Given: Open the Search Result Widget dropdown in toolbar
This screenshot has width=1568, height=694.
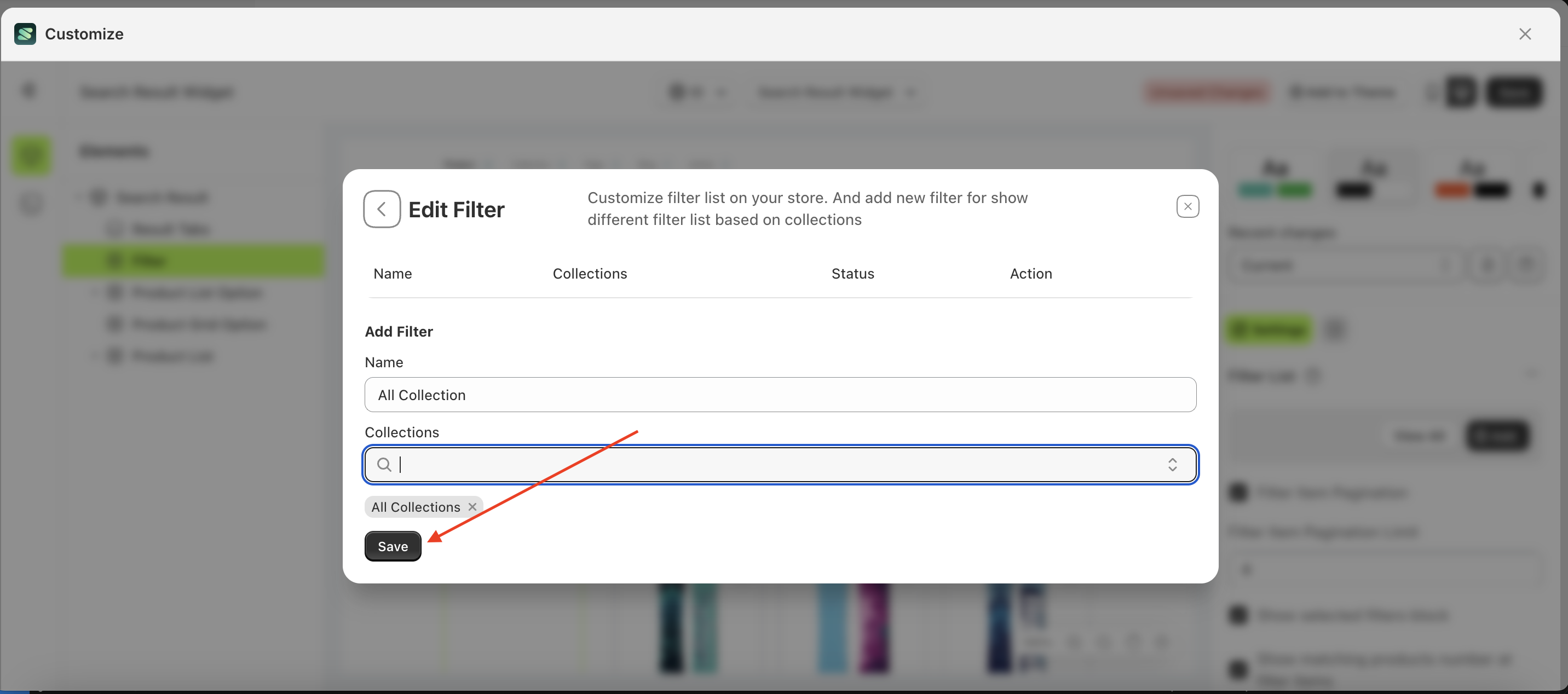Looking at the screenshot, I should (x=835, y=92).
